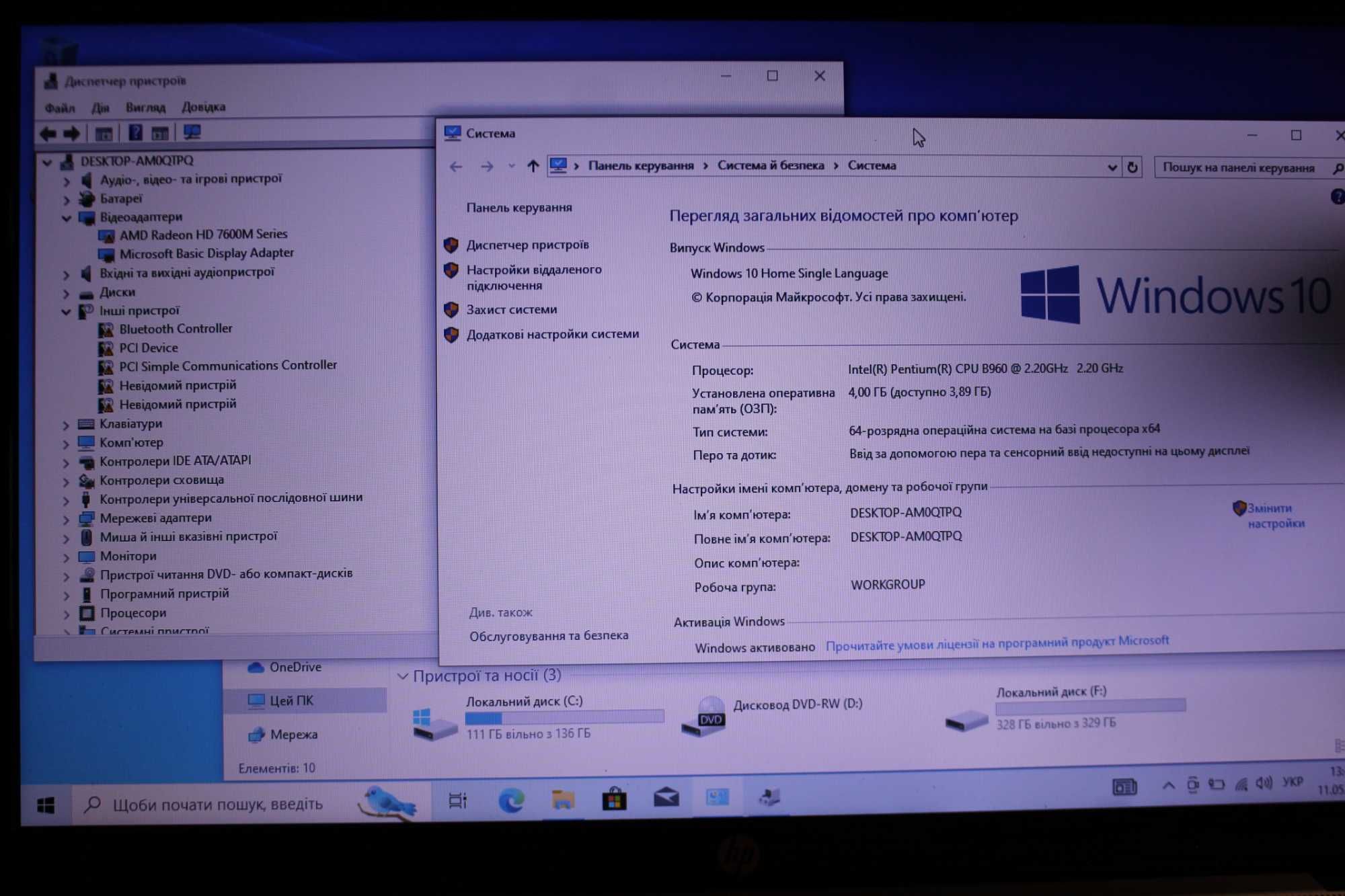Select the PCI Device entry

click(x=149, y=348)
